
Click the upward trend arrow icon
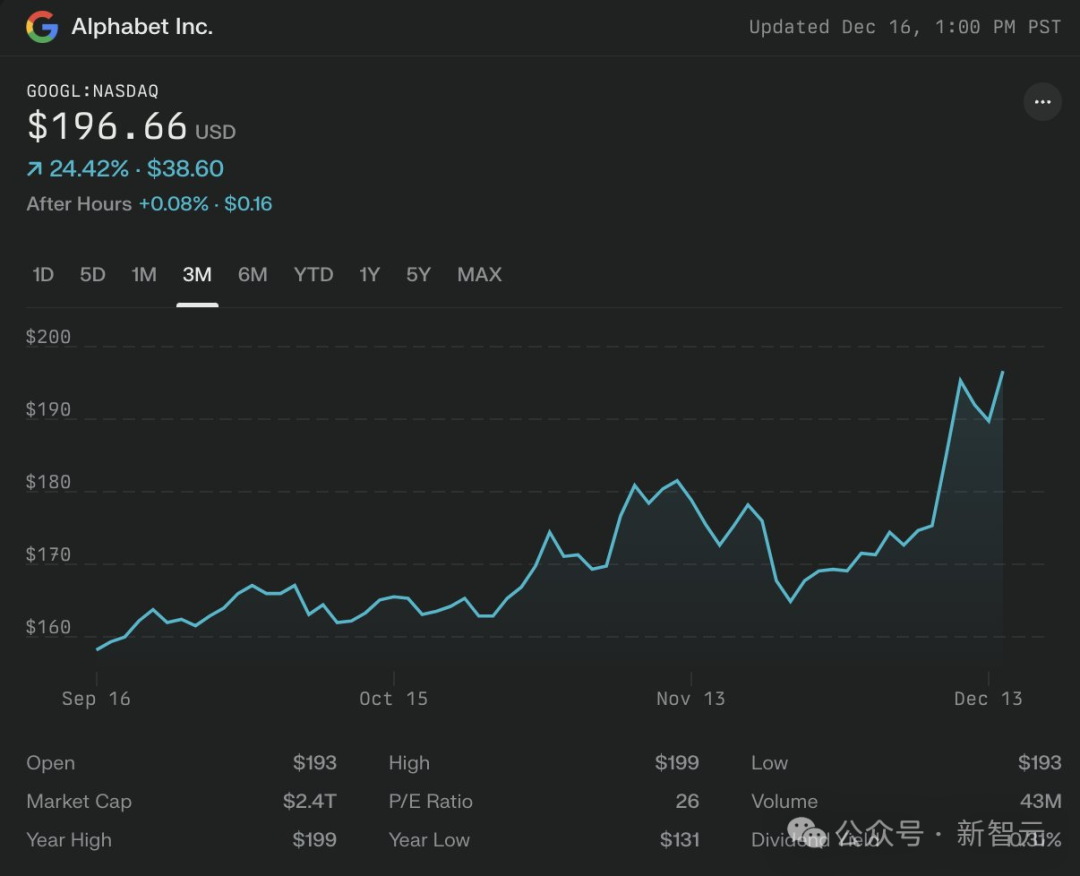click(35, 170)
